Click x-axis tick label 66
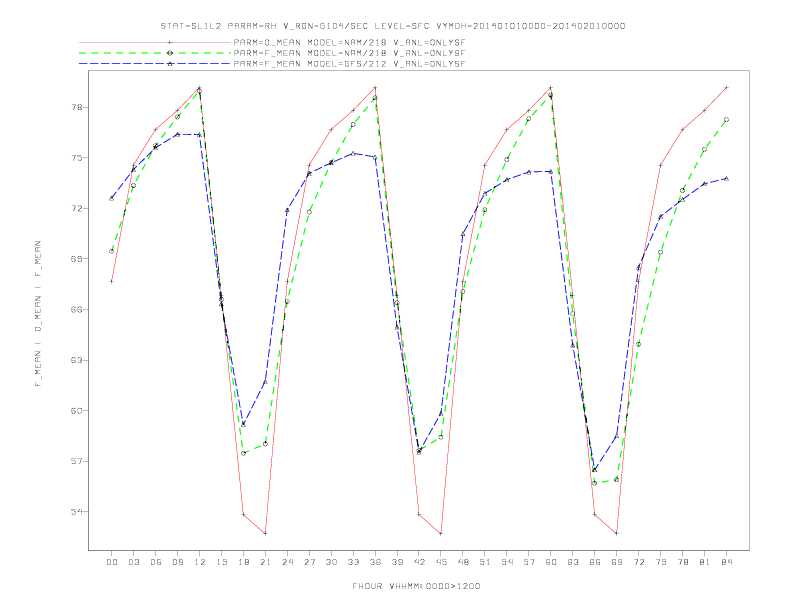 (595, 562)
